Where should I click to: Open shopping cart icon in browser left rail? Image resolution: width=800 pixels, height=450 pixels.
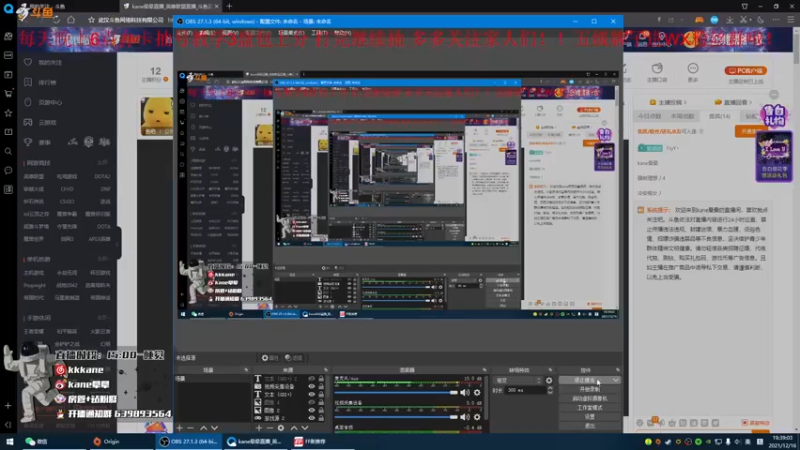click(x=8, y=93)
